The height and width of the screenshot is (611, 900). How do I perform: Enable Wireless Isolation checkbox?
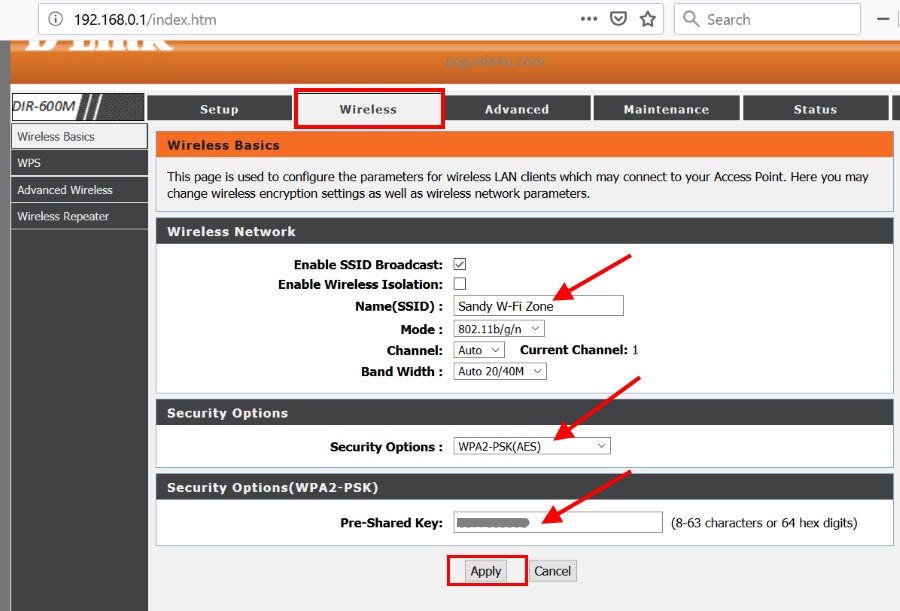tap(460, 285)
